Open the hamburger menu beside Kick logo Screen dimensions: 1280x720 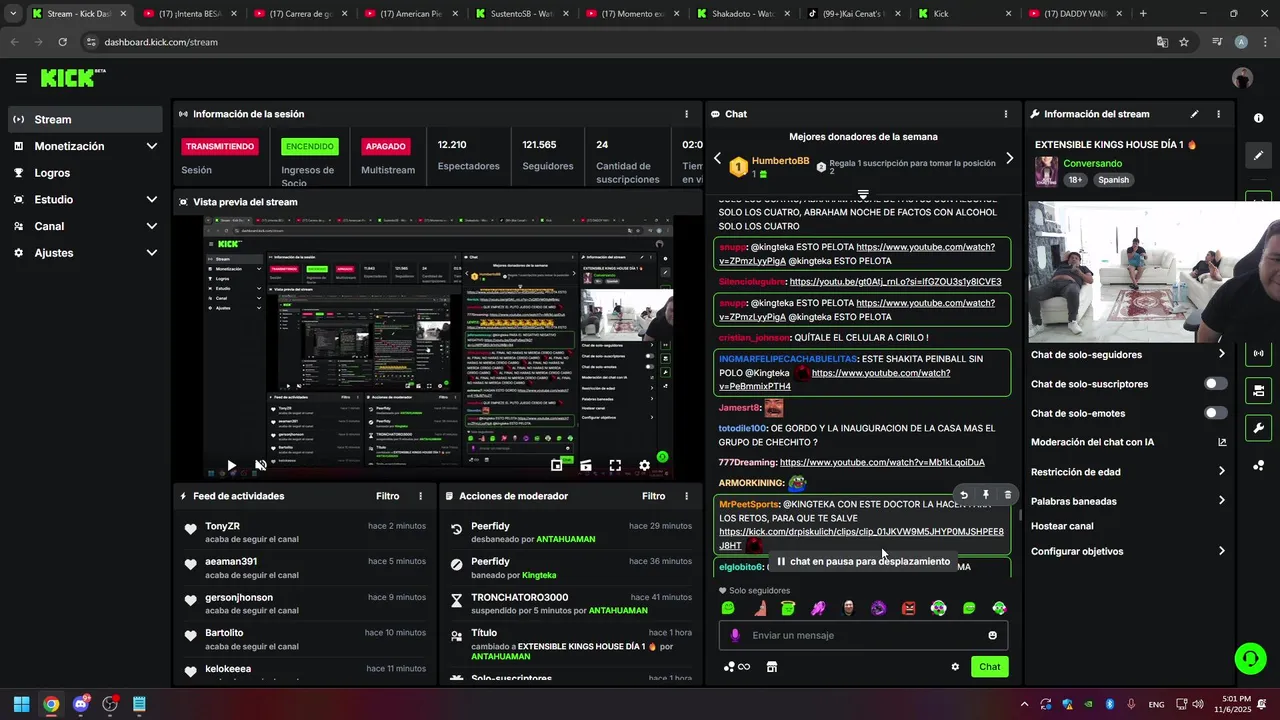21,78
